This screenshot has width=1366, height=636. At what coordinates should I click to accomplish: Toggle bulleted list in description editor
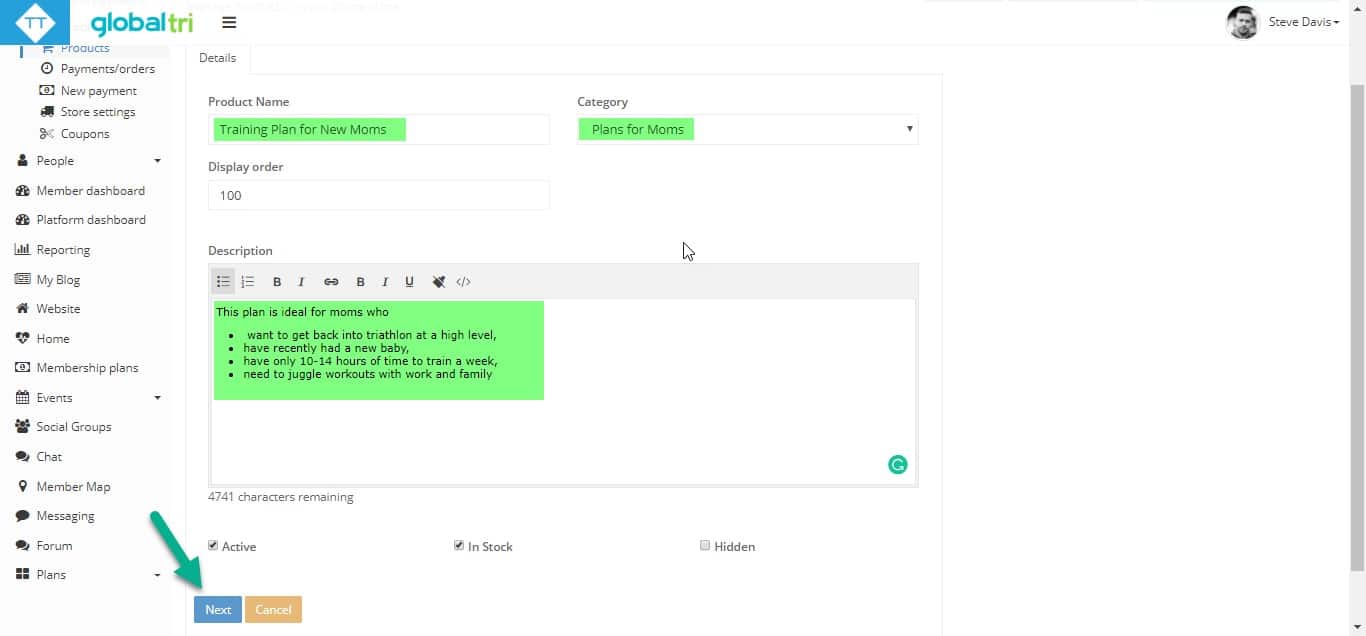click(224, 282)
